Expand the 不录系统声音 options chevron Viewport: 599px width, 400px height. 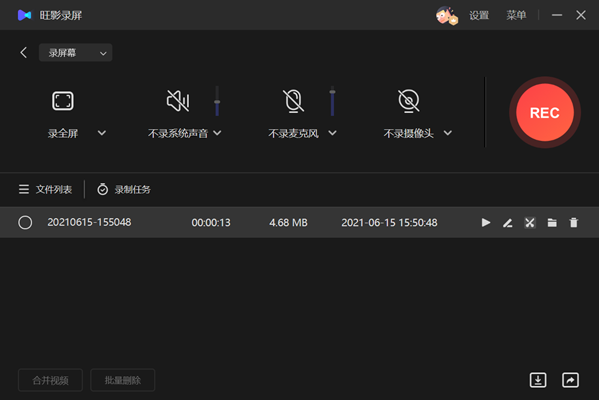point(217,133)
